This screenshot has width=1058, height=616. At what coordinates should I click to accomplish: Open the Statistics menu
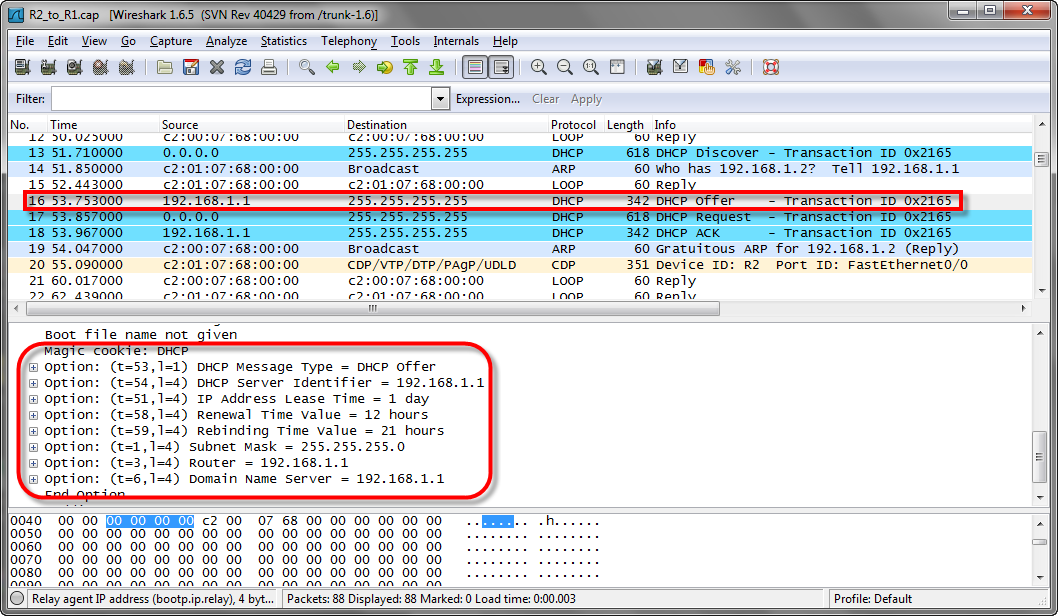point(283,41)
